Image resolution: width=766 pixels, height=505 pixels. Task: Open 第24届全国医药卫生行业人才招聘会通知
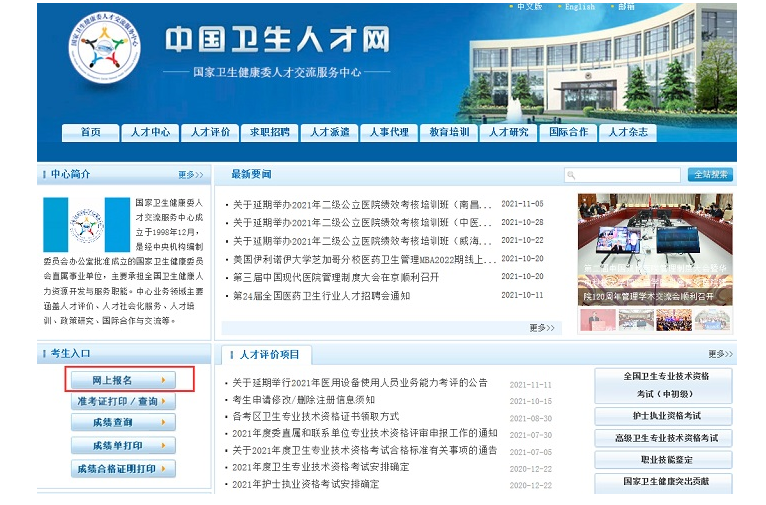tap(321, 296)
